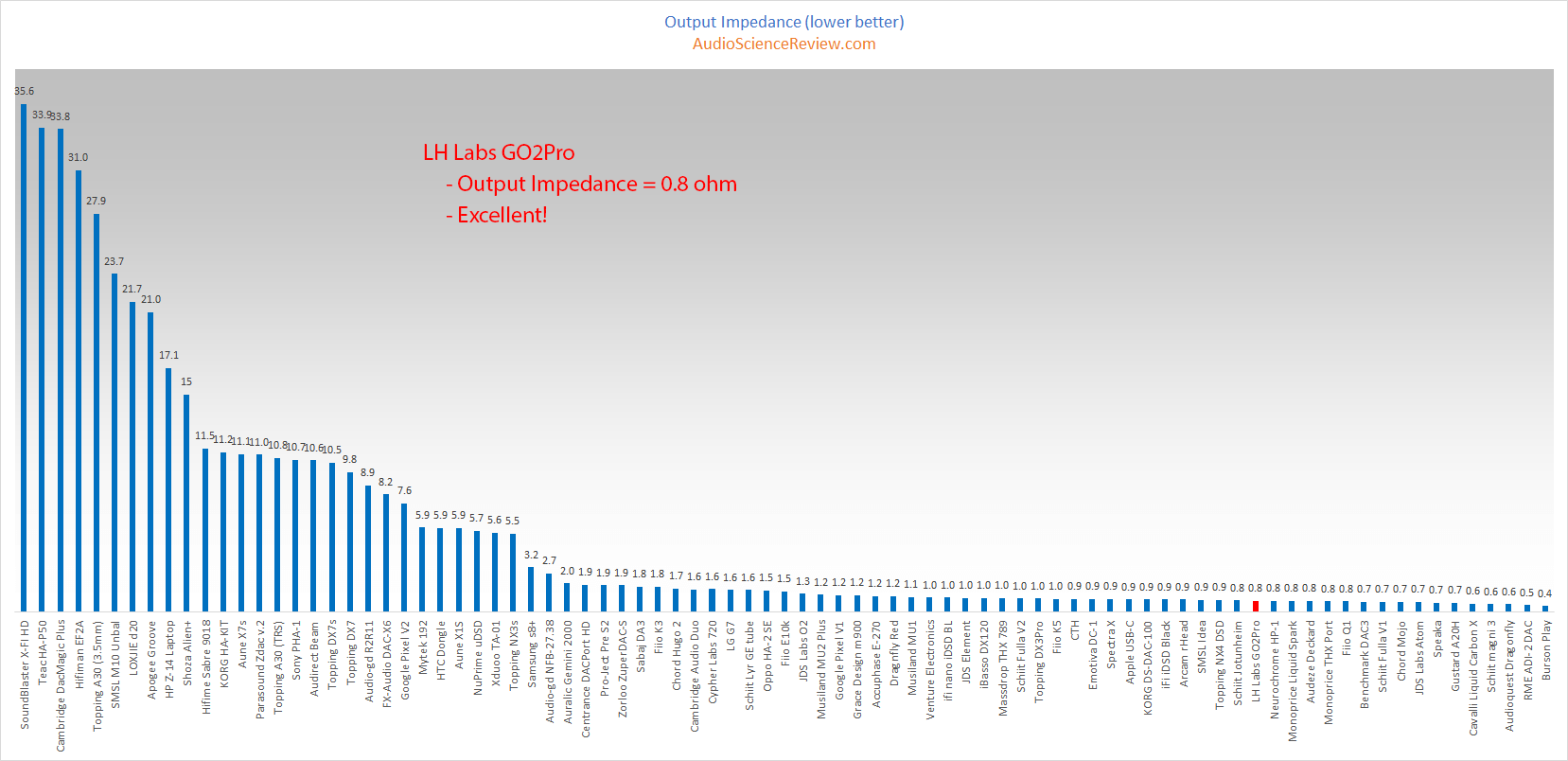Click the 9.8 data label
This screenshot has height=761, width=1568.
pyautogui.click(x=349, y=460)
